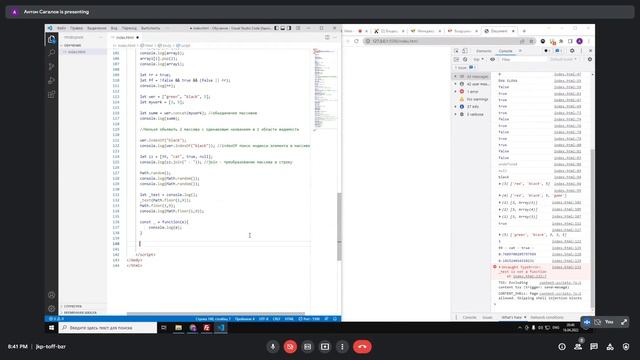Turn on the camera with red button

coord(290,347)
